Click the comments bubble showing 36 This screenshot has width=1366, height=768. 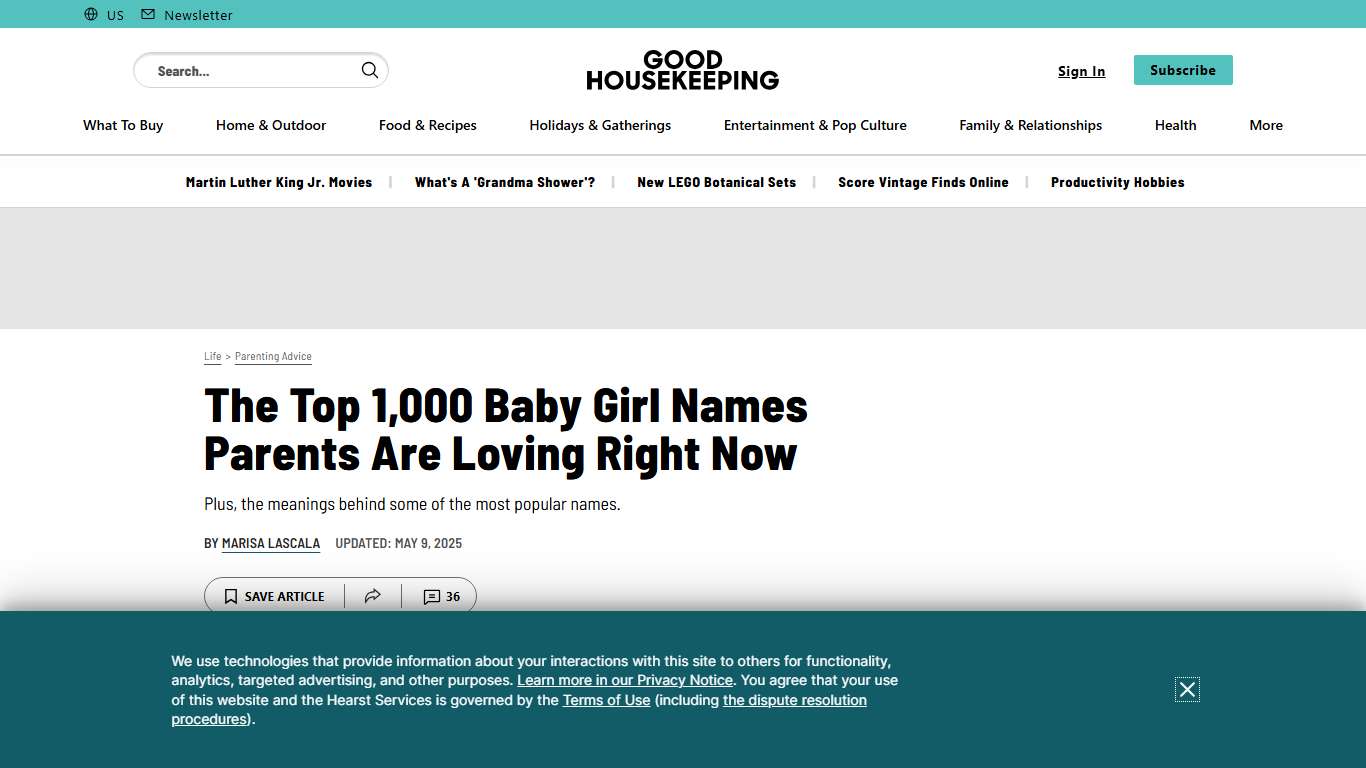(x=440, y=596)
